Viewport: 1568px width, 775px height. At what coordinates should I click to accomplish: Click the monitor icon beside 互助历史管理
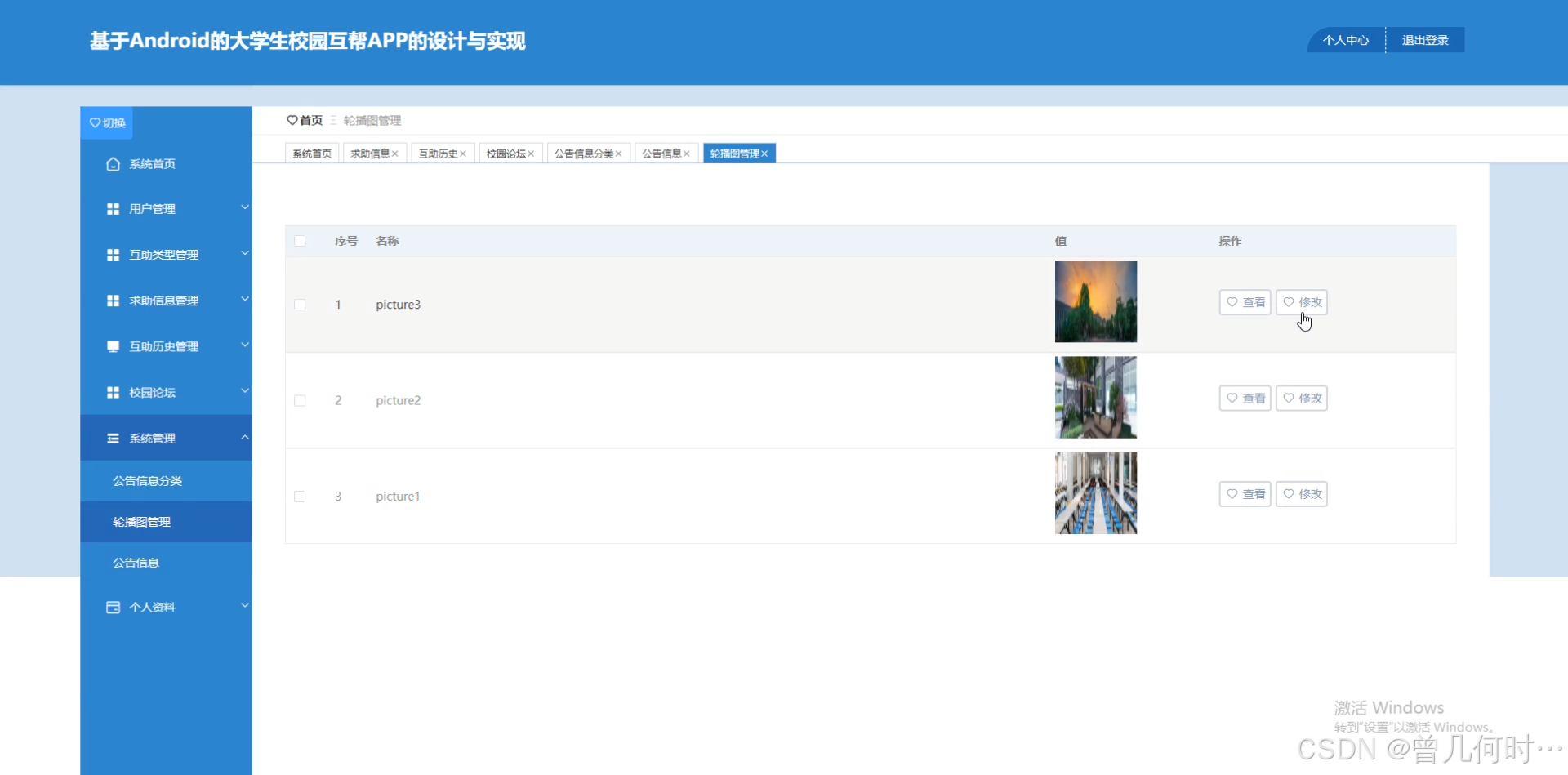[x=113, y=346]
